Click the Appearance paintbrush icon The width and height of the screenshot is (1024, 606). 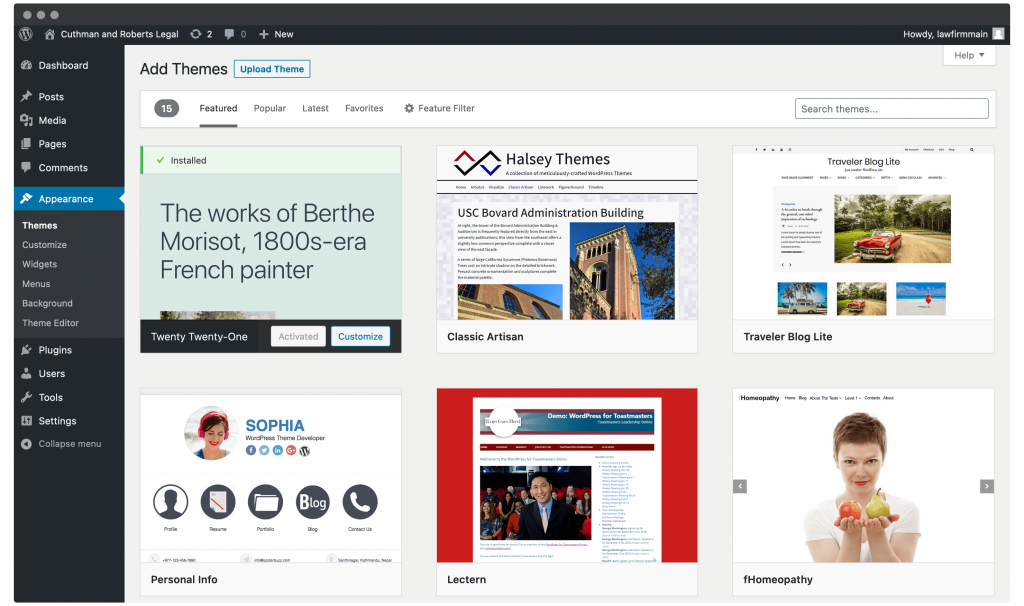point(26,199)
